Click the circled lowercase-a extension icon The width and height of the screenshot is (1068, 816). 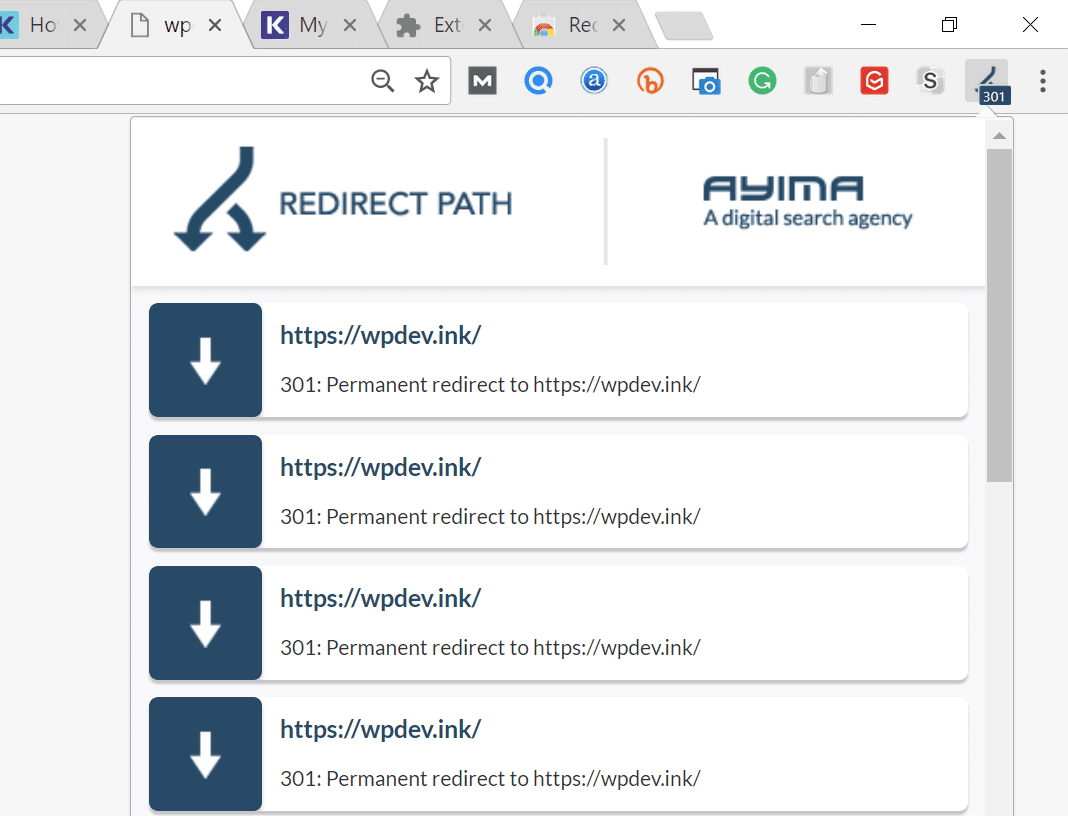pyautogui.click(x=594, y=81)
